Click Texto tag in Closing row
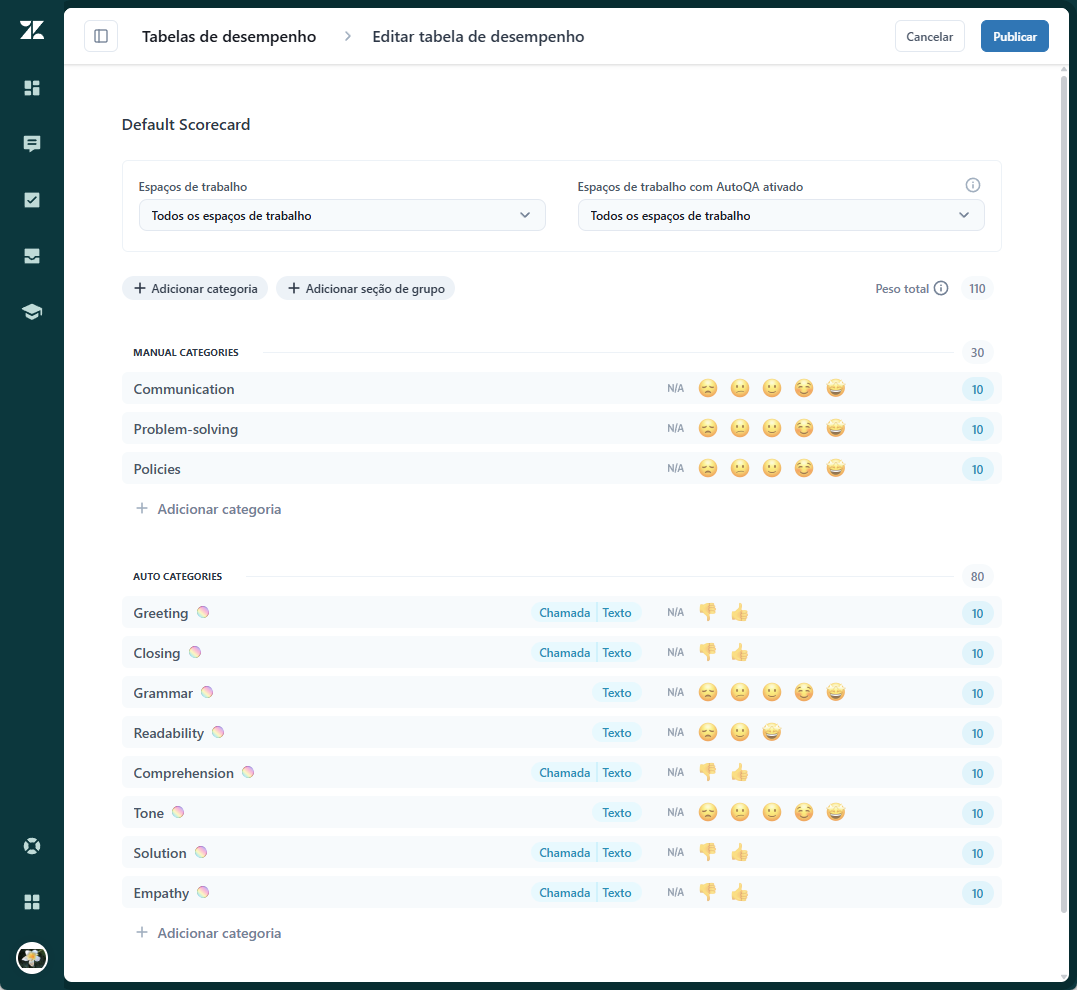Image resolution: width=1077 pixels, height=990 pixels. [617, 652]
